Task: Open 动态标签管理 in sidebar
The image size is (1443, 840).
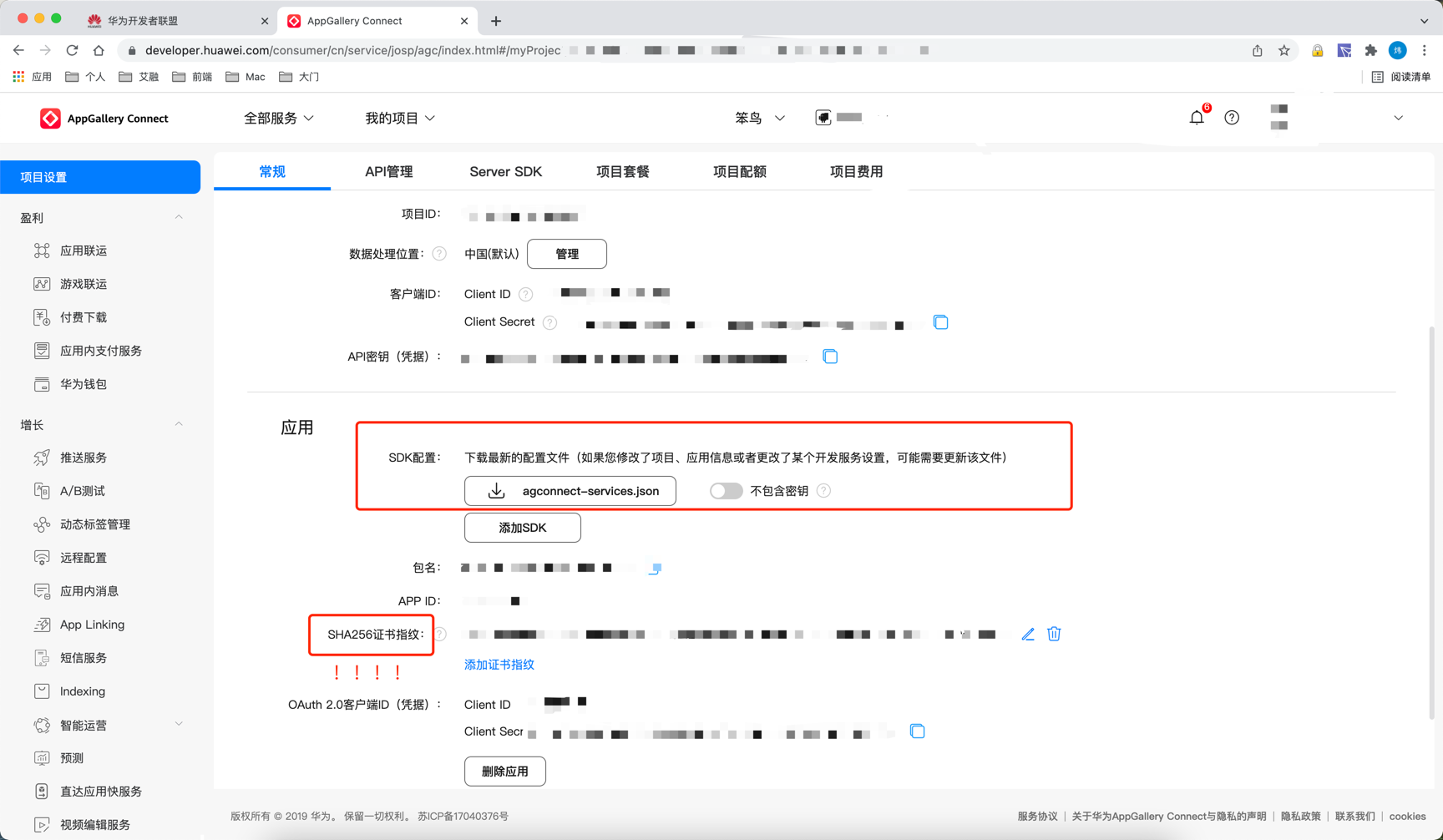Action: 94,524
